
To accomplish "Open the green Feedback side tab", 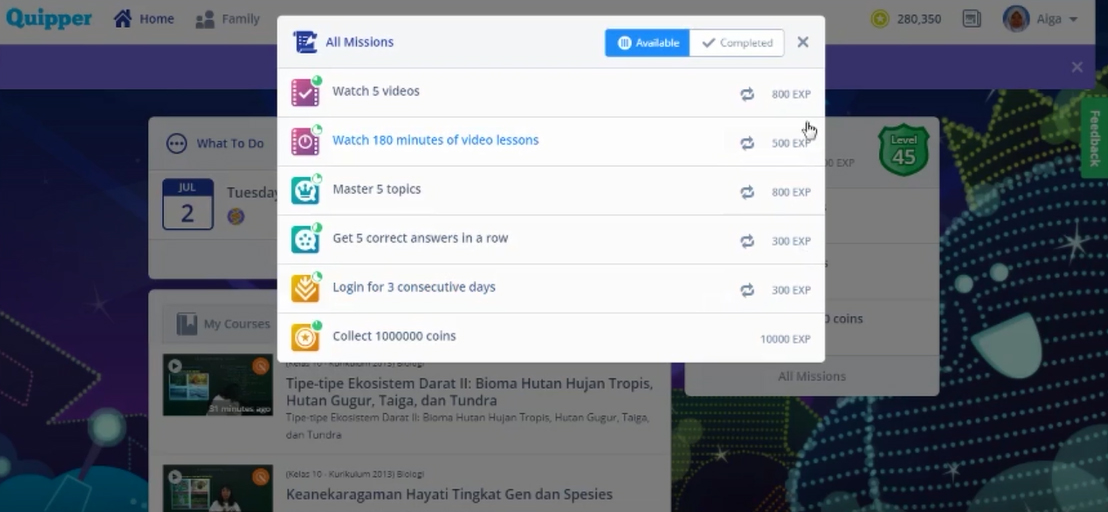I will [x=1095, y=138].
